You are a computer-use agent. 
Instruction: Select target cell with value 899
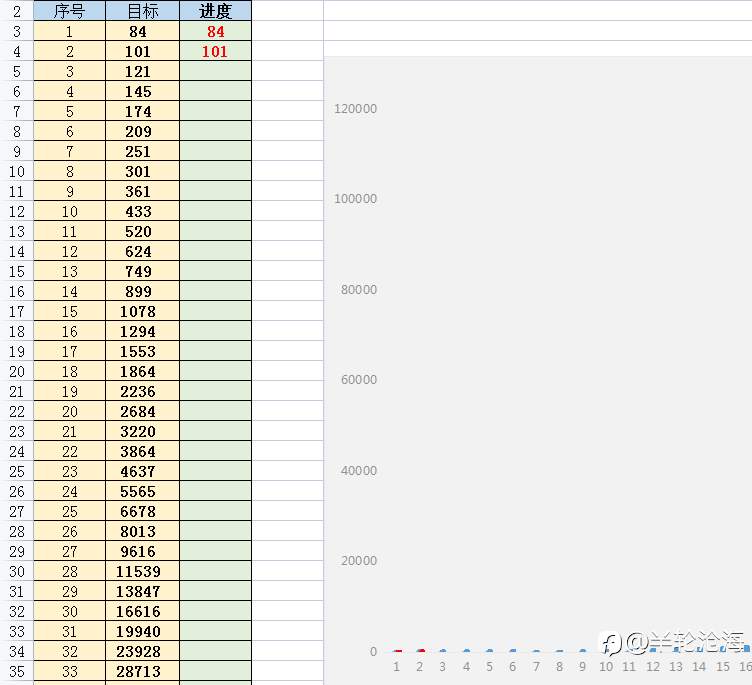(x=142, y=291)
